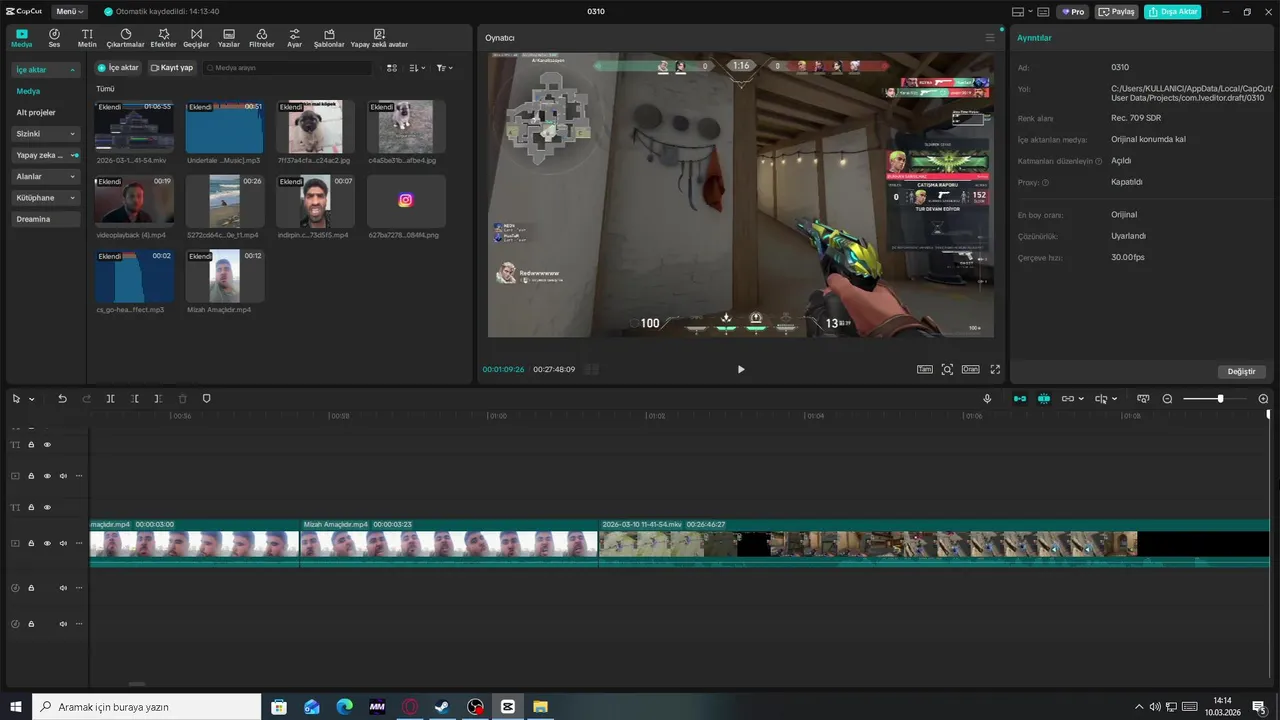Open the Çıkartmalar stickers tab

click(x=125, y=38)
